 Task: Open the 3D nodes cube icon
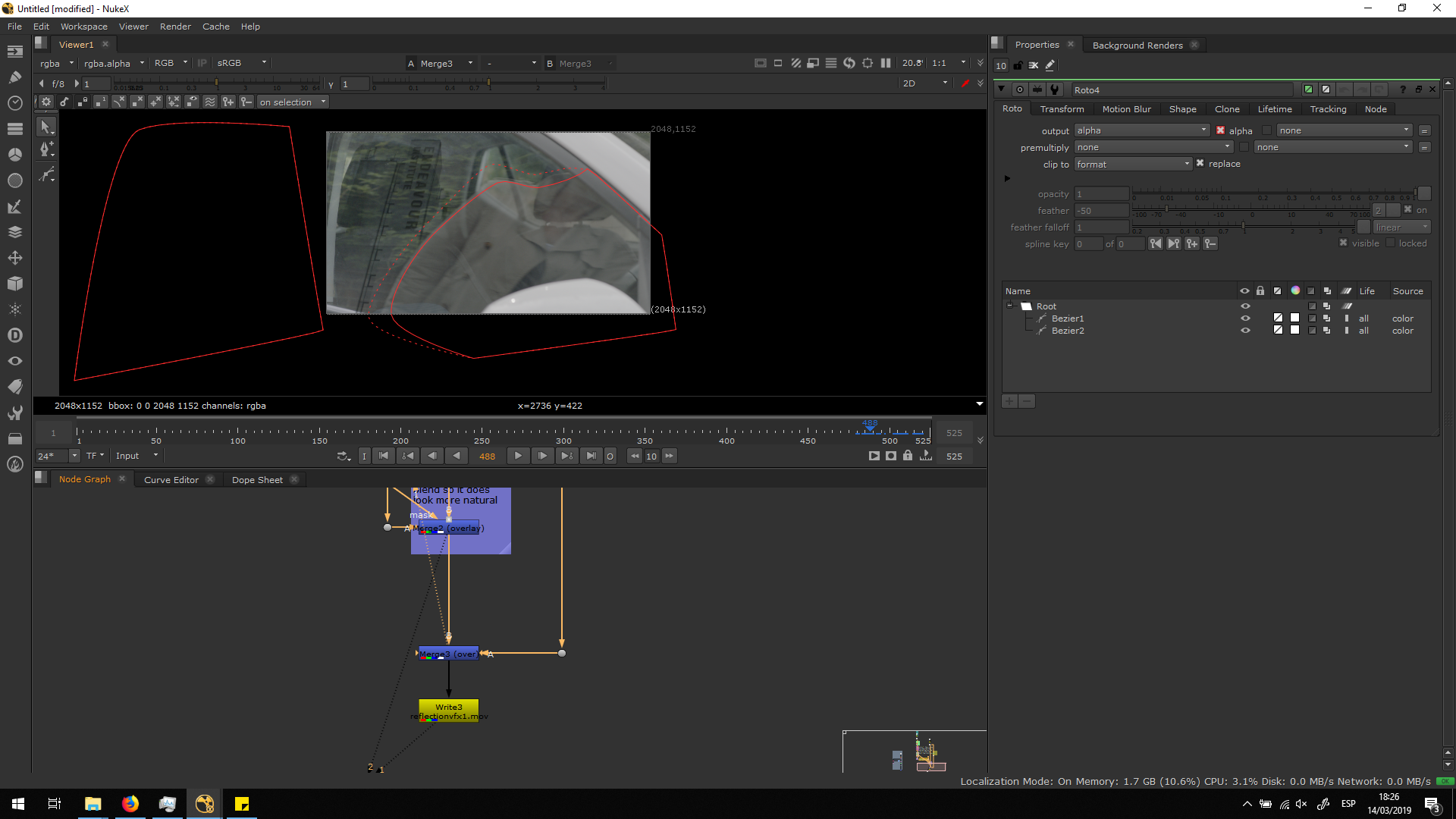pos(15,284)
